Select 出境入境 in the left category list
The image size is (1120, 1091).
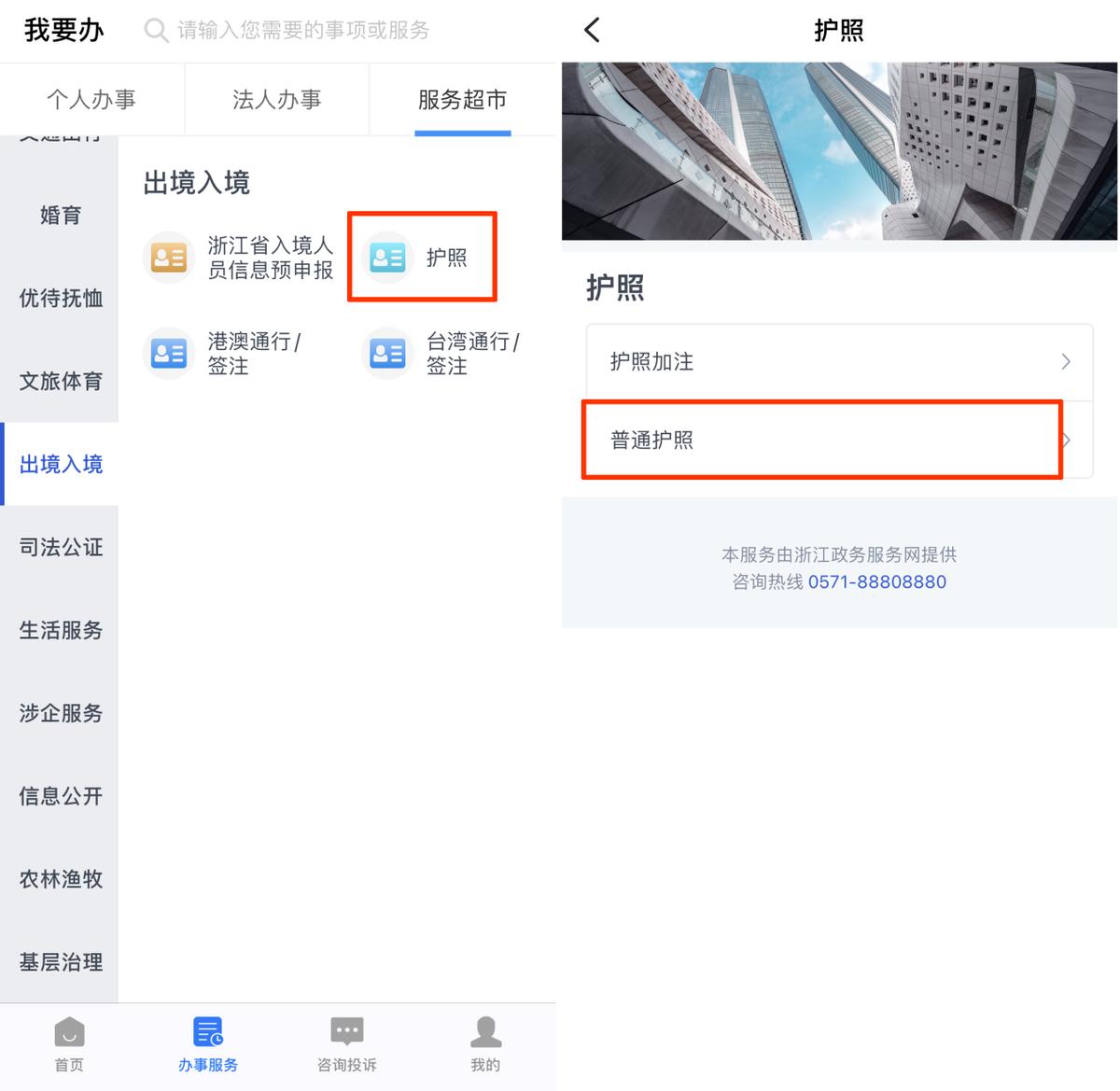[60, 464]
